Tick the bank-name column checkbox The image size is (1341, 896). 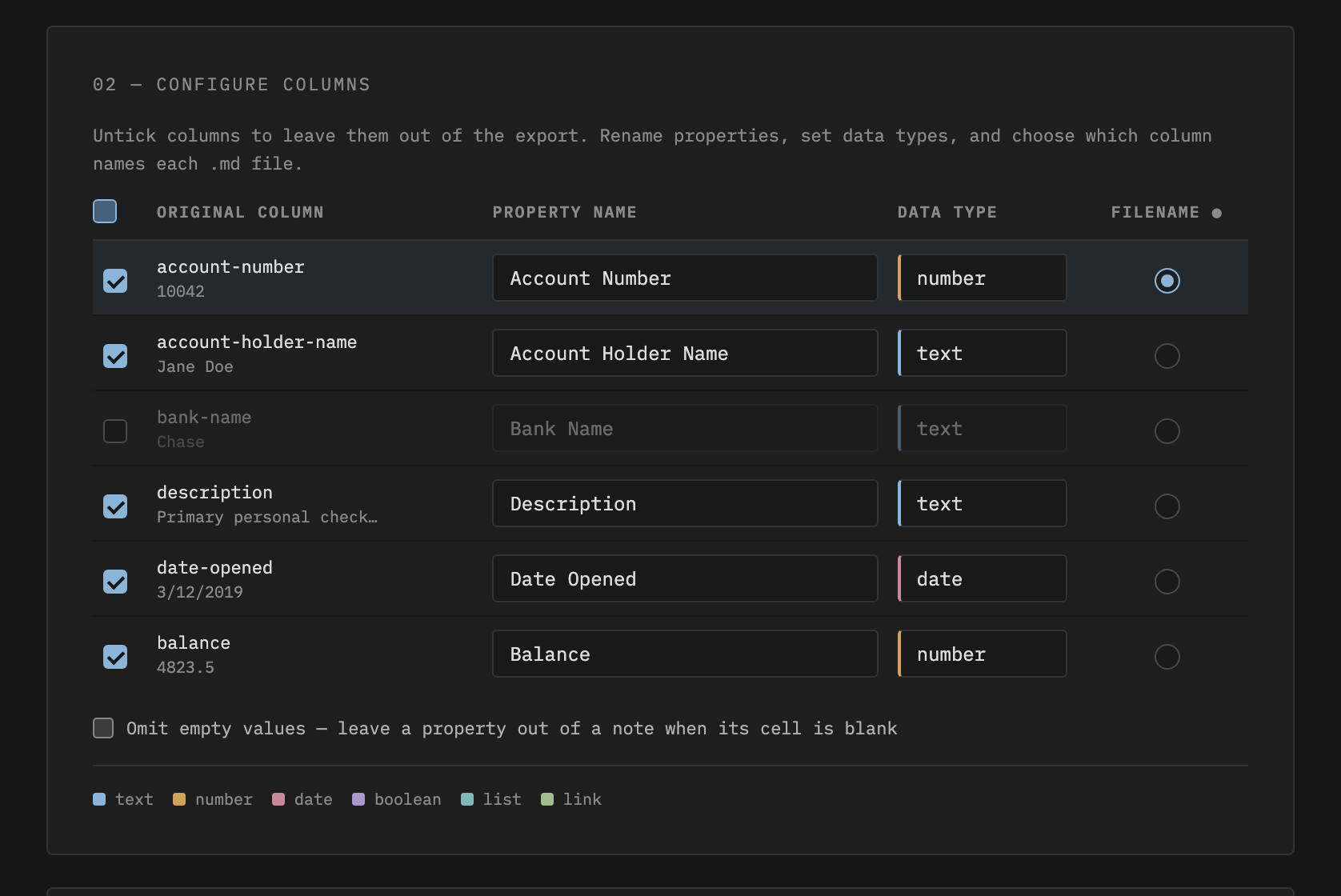[115, 431]
